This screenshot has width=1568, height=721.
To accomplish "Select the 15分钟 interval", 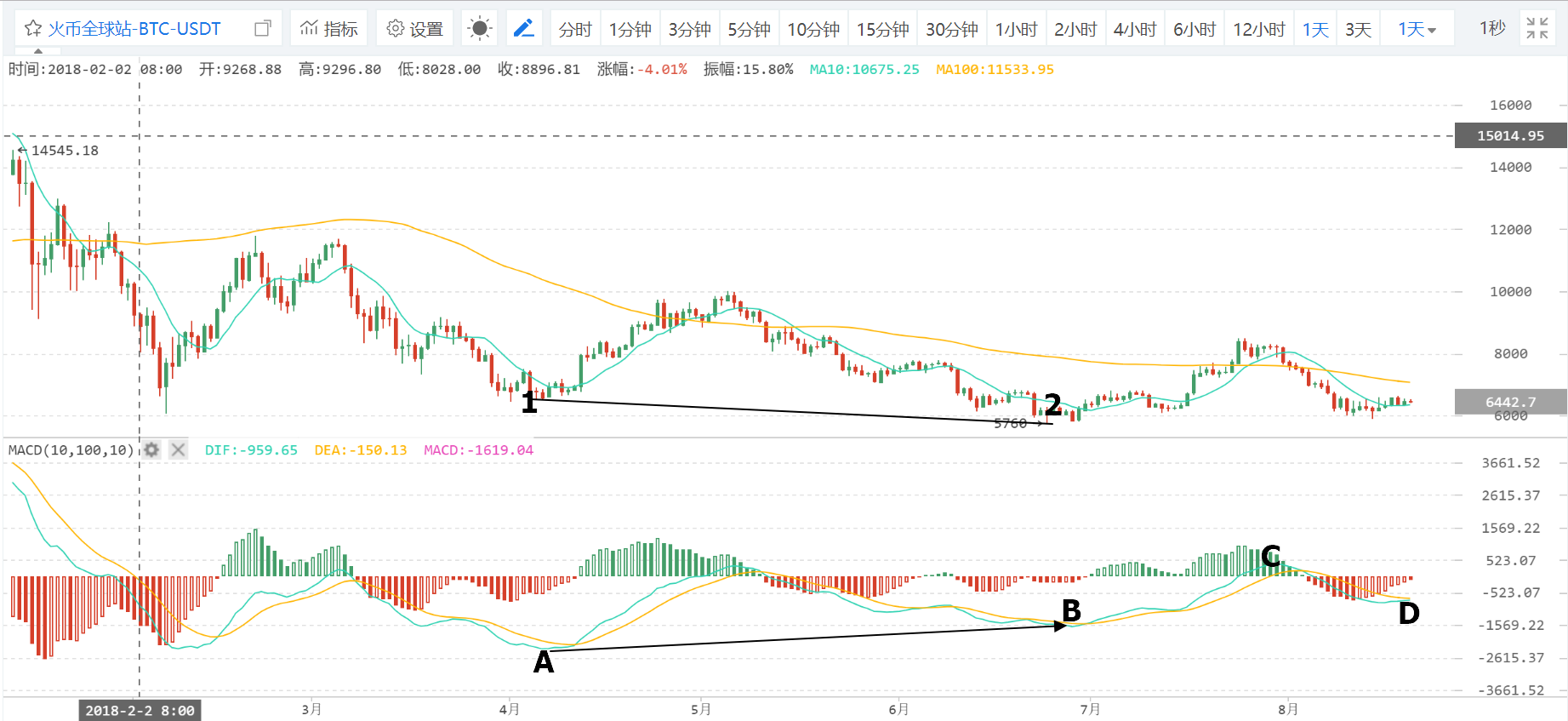I will coord(882,29).
